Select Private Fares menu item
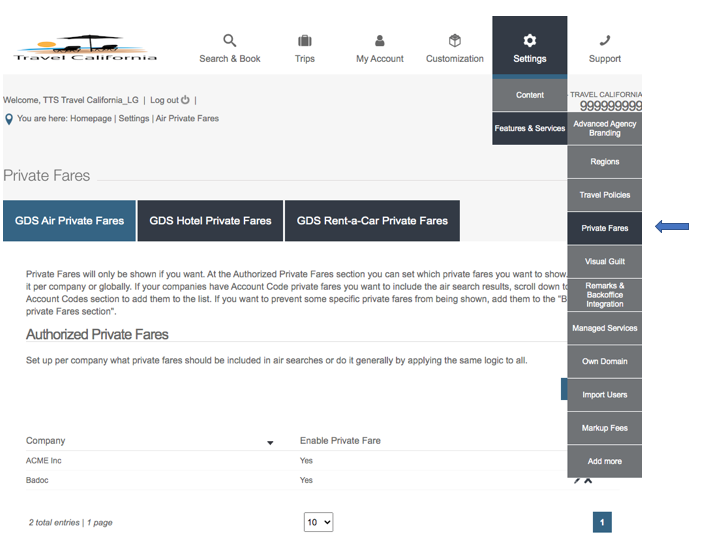Viewport: 705px width, 552px height. pos(604,228)
